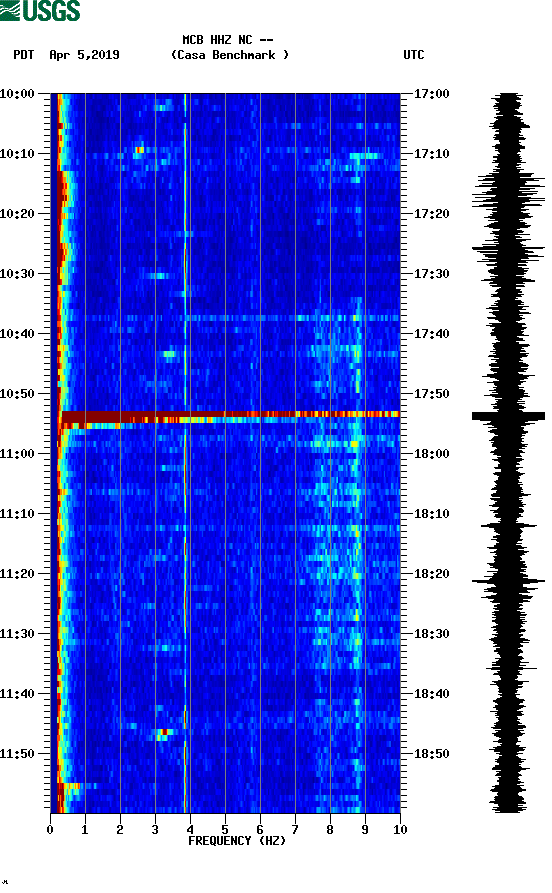552x893 pixels.
Task: Click the 18:50 UTC time label
Action: [432, 753]
